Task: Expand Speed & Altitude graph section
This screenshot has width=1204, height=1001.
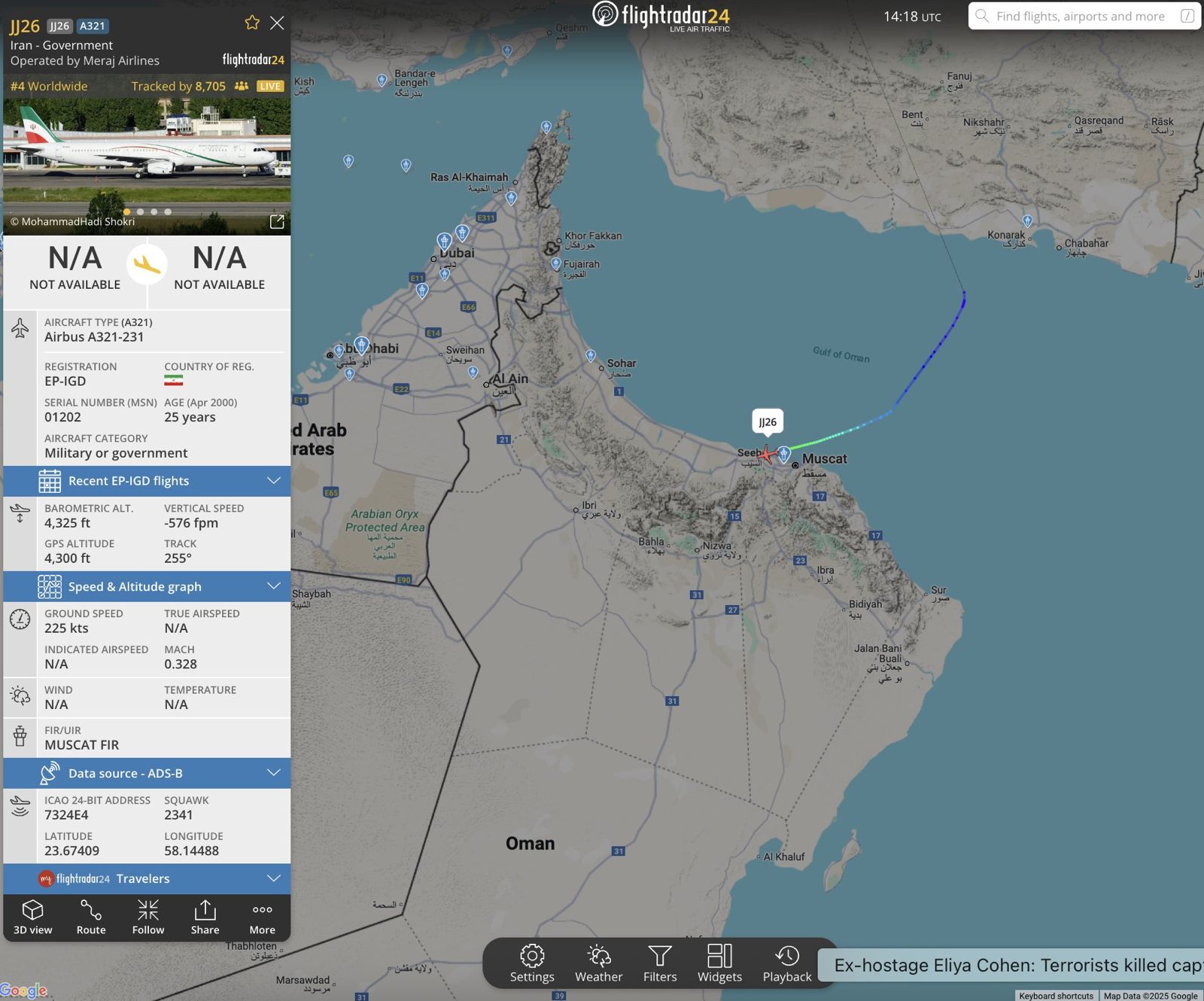Action: [x=147, y=586]
